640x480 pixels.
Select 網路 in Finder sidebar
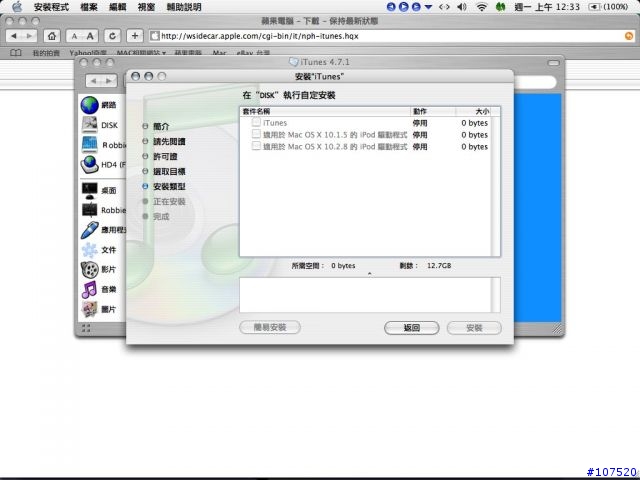coord(99,105)
